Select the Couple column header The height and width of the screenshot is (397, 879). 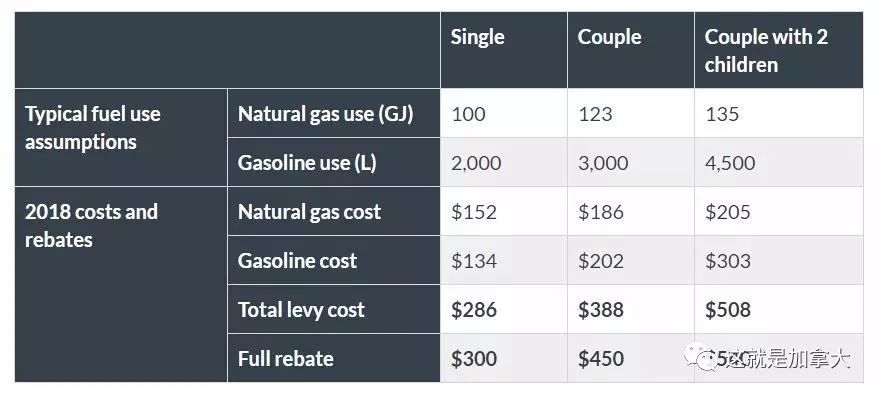609,37
